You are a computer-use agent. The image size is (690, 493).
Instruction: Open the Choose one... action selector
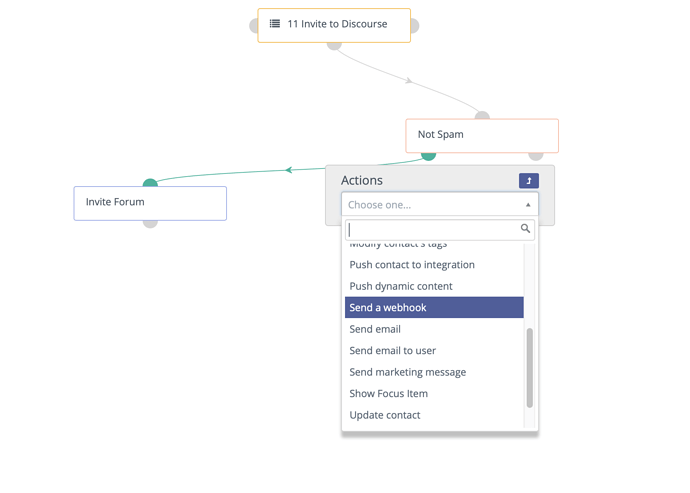coord(440,205)
